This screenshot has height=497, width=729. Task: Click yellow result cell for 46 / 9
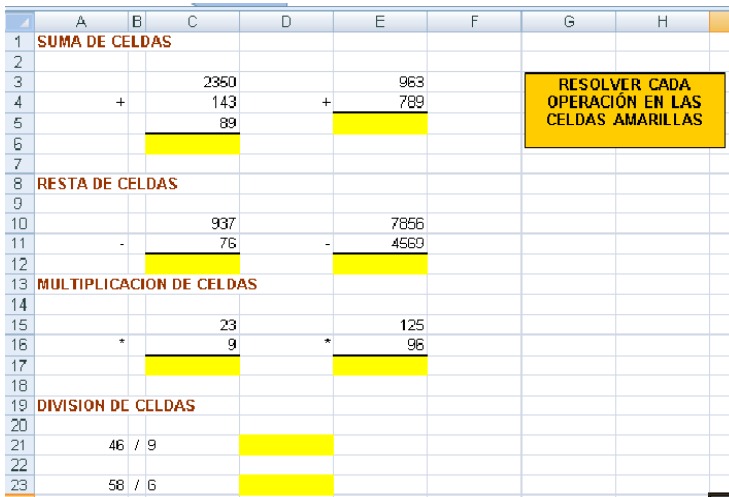[x=286, y=445]
